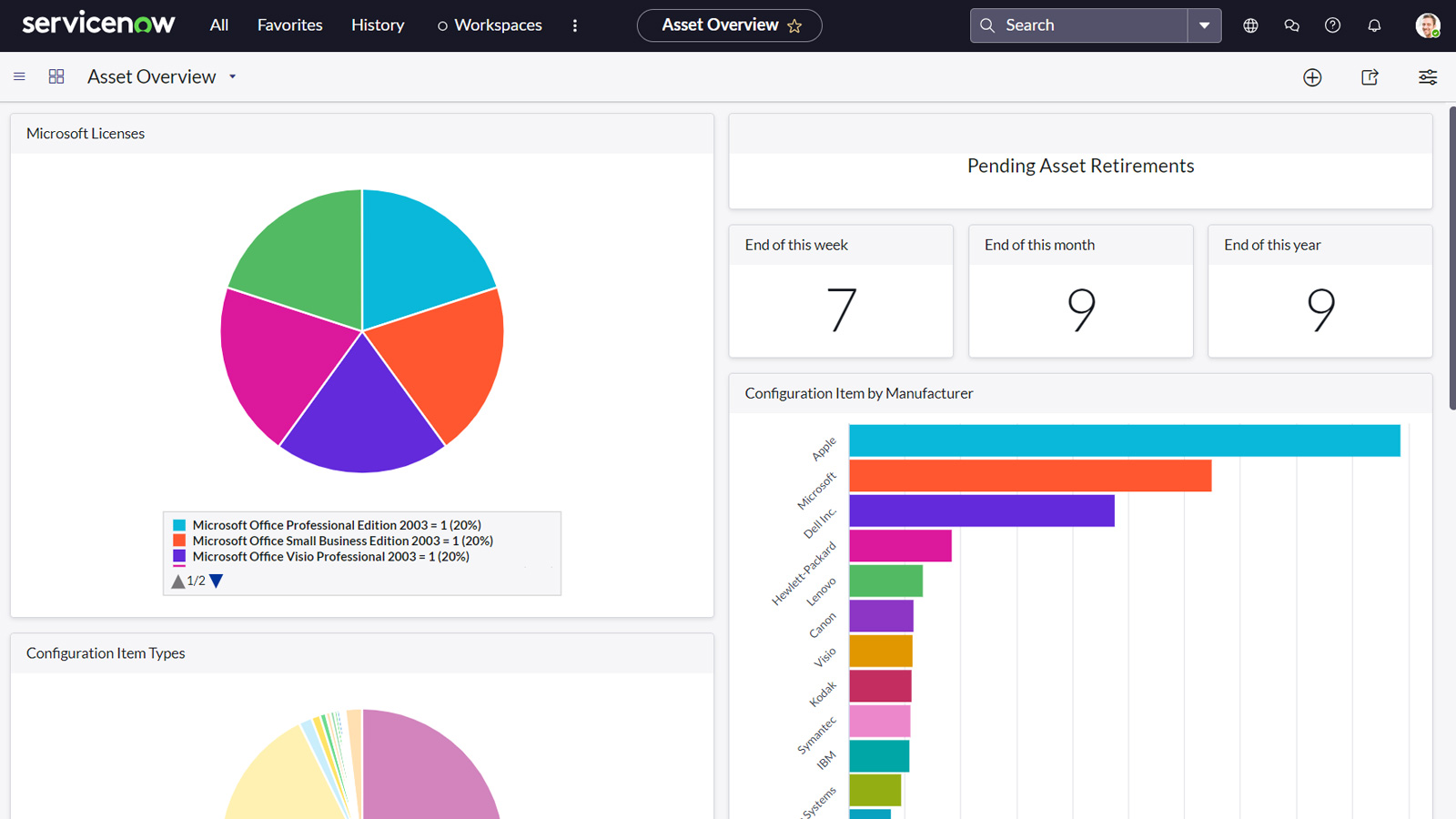Click the Hewlett-Packard bar in manufacturer chart

tap(900, 546)
